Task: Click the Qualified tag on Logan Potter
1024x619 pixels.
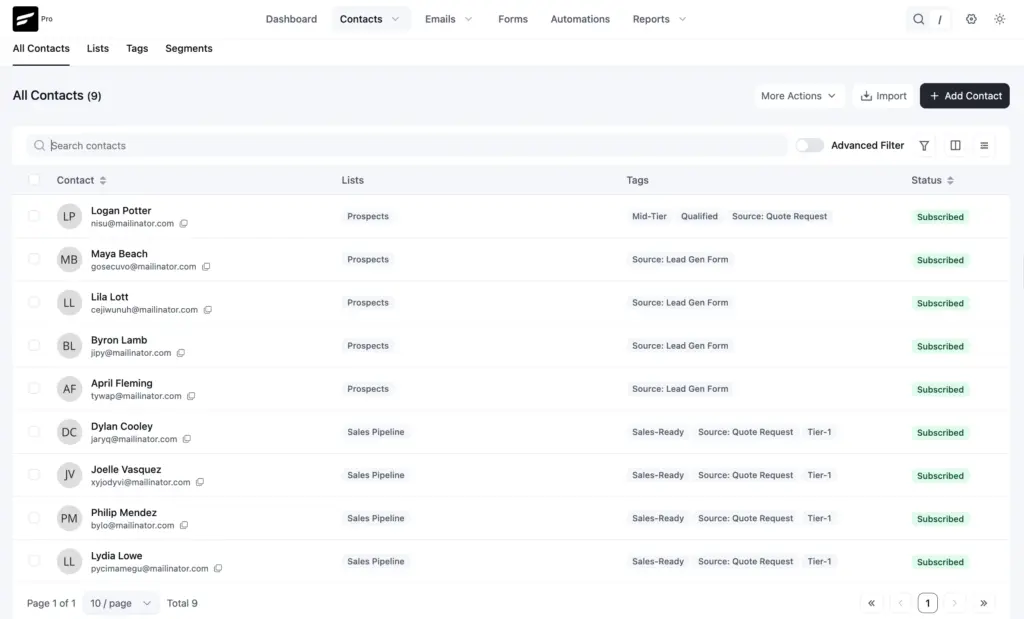Action: click(699, 216)
